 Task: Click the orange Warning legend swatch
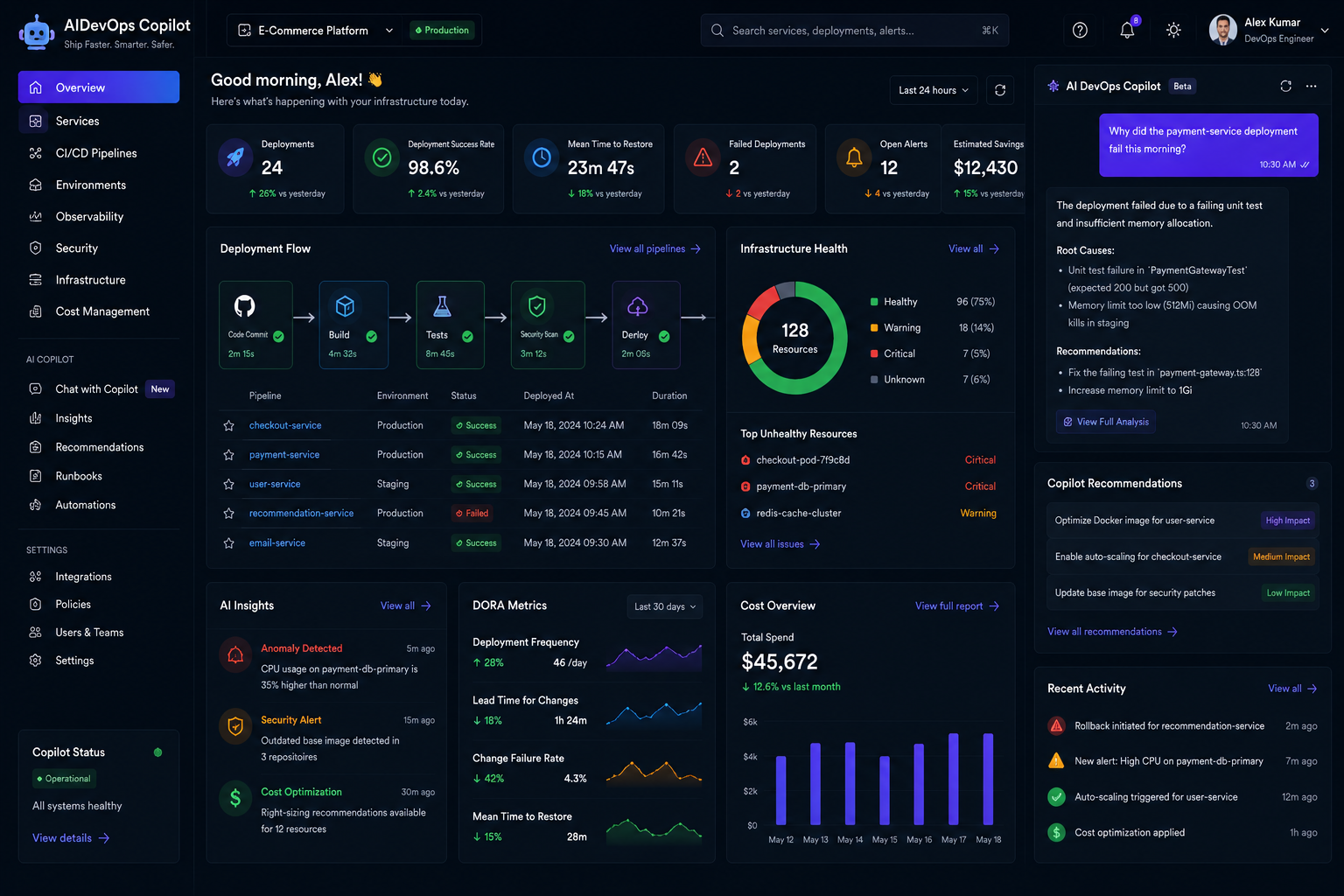tap(874, 328)
